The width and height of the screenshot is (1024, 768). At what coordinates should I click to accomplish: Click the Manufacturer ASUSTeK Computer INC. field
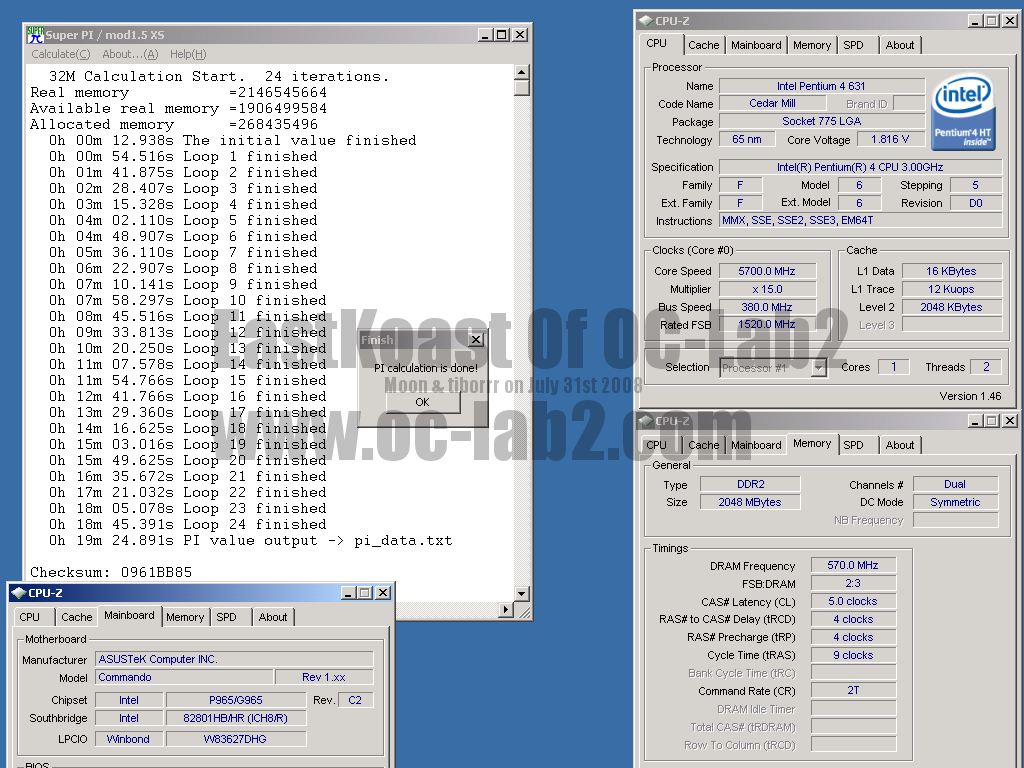click(234, 660)
